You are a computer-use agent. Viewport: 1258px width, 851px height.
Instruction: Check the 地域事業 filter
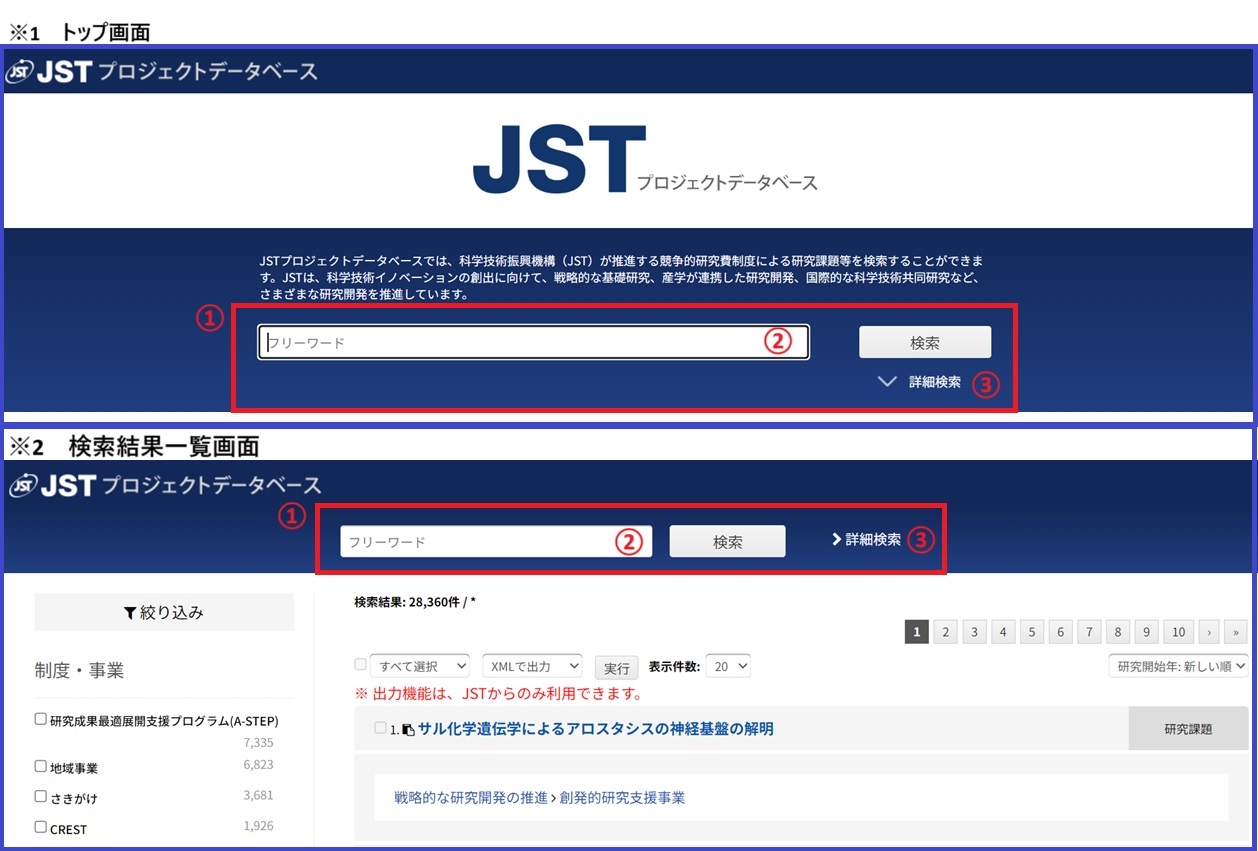[41, 766]
